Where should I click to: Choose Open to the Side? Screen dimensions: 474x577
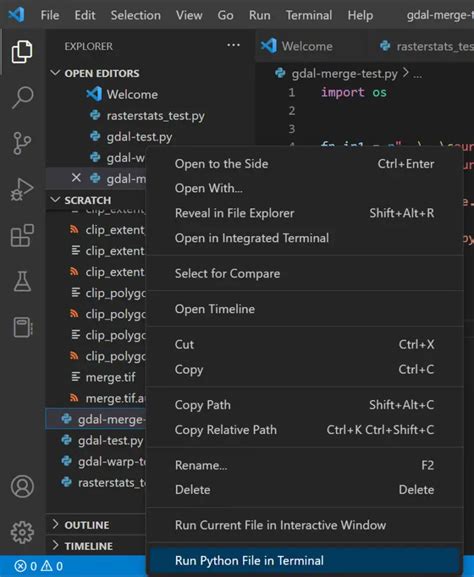[304, 164]
